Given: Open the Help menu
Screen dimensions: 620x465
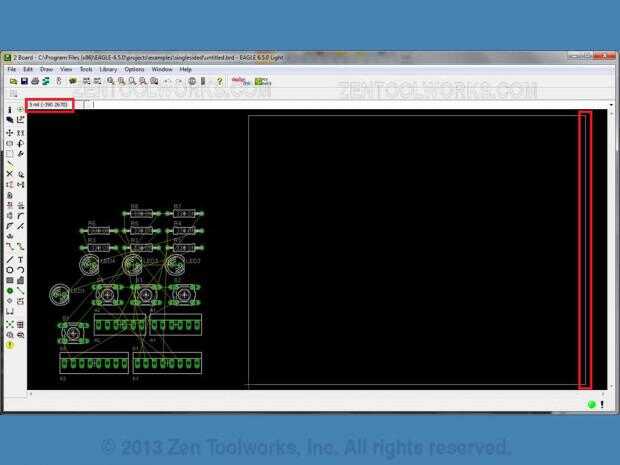Looking at the screenshot, I should pyautogui.click(x=185, y=69).
